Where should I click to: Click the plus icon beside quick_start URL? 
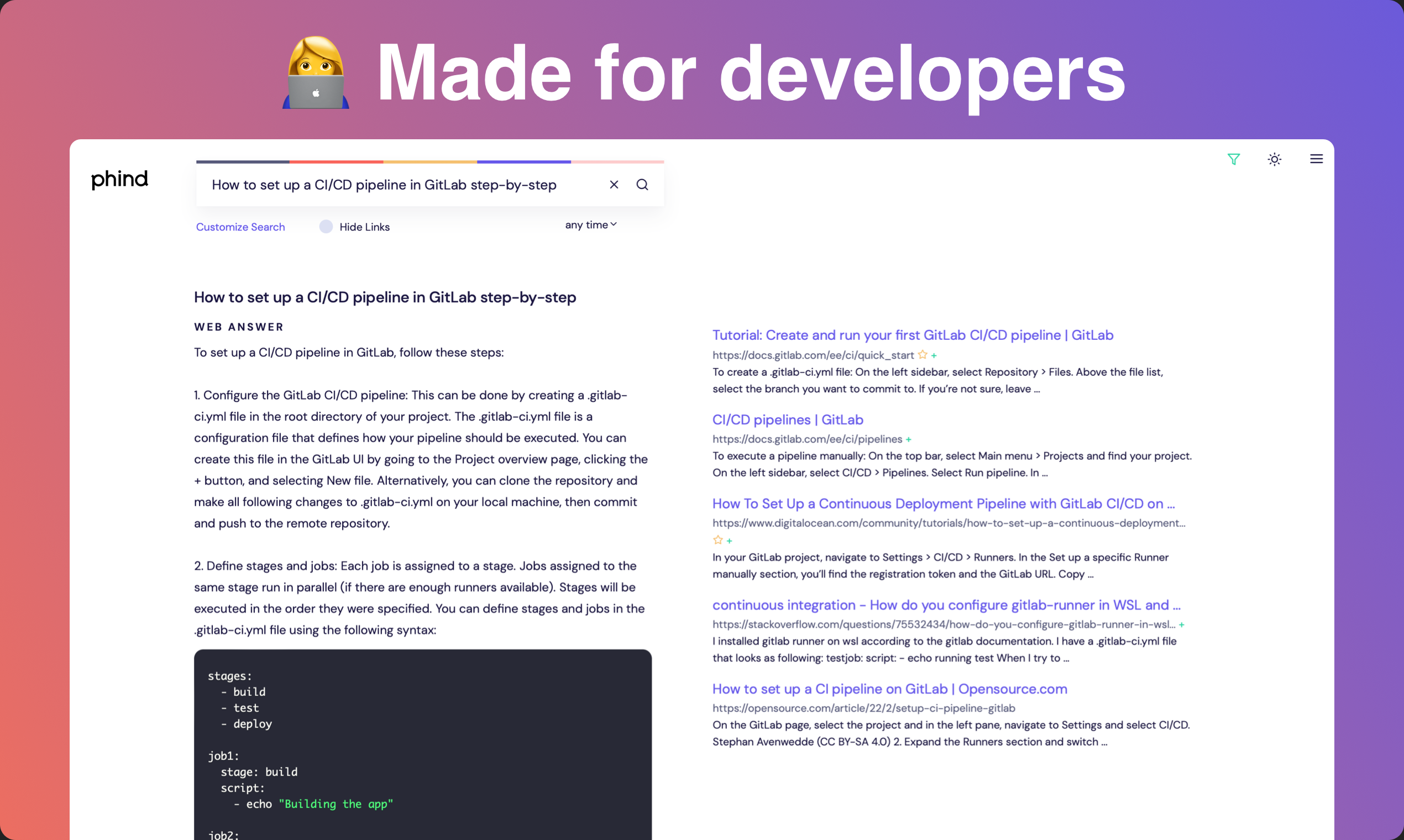(x=934, y=355)
